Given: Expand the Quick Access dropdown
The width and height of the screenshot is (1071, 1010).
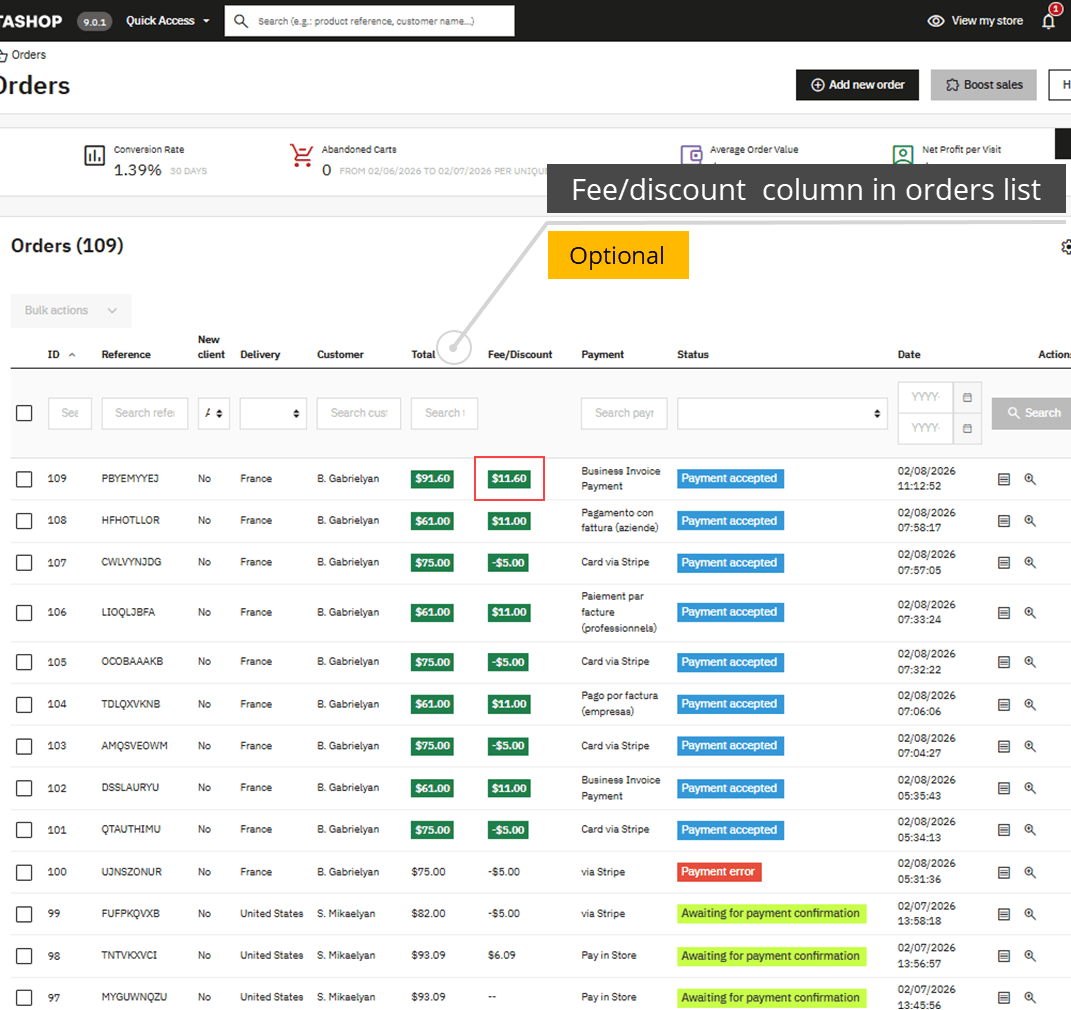Looking at the screenshot, I should (167, 21).
